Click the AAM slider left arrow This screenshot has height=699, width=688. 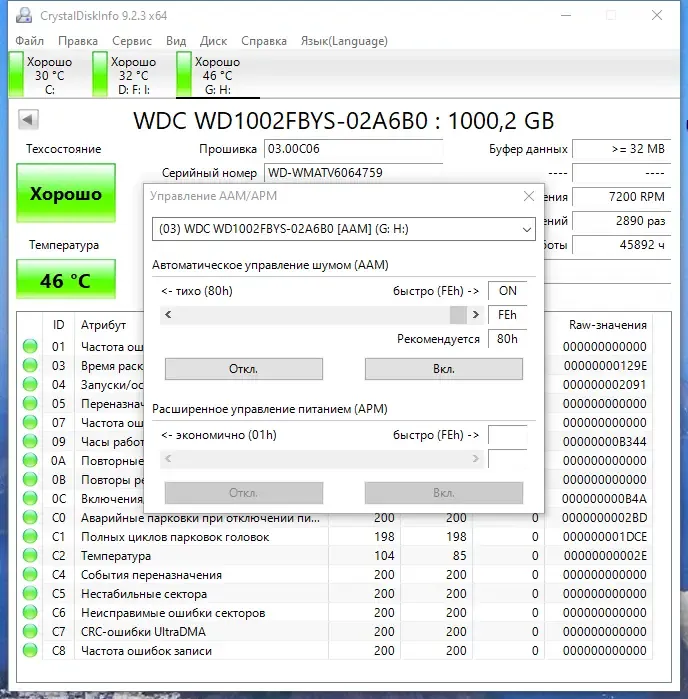coord(168,315)
